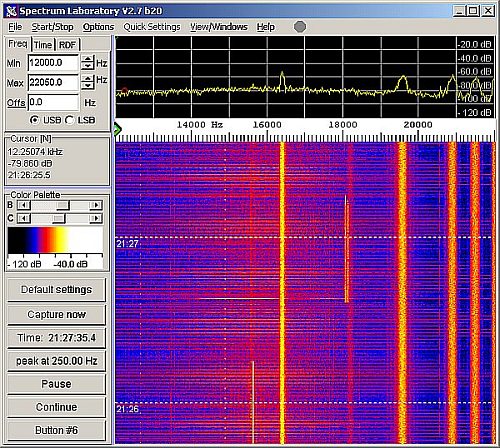500x448 pixels.
Task: Click the Min frequency input field
Action: pyautogui.click(x=53, y=63)
